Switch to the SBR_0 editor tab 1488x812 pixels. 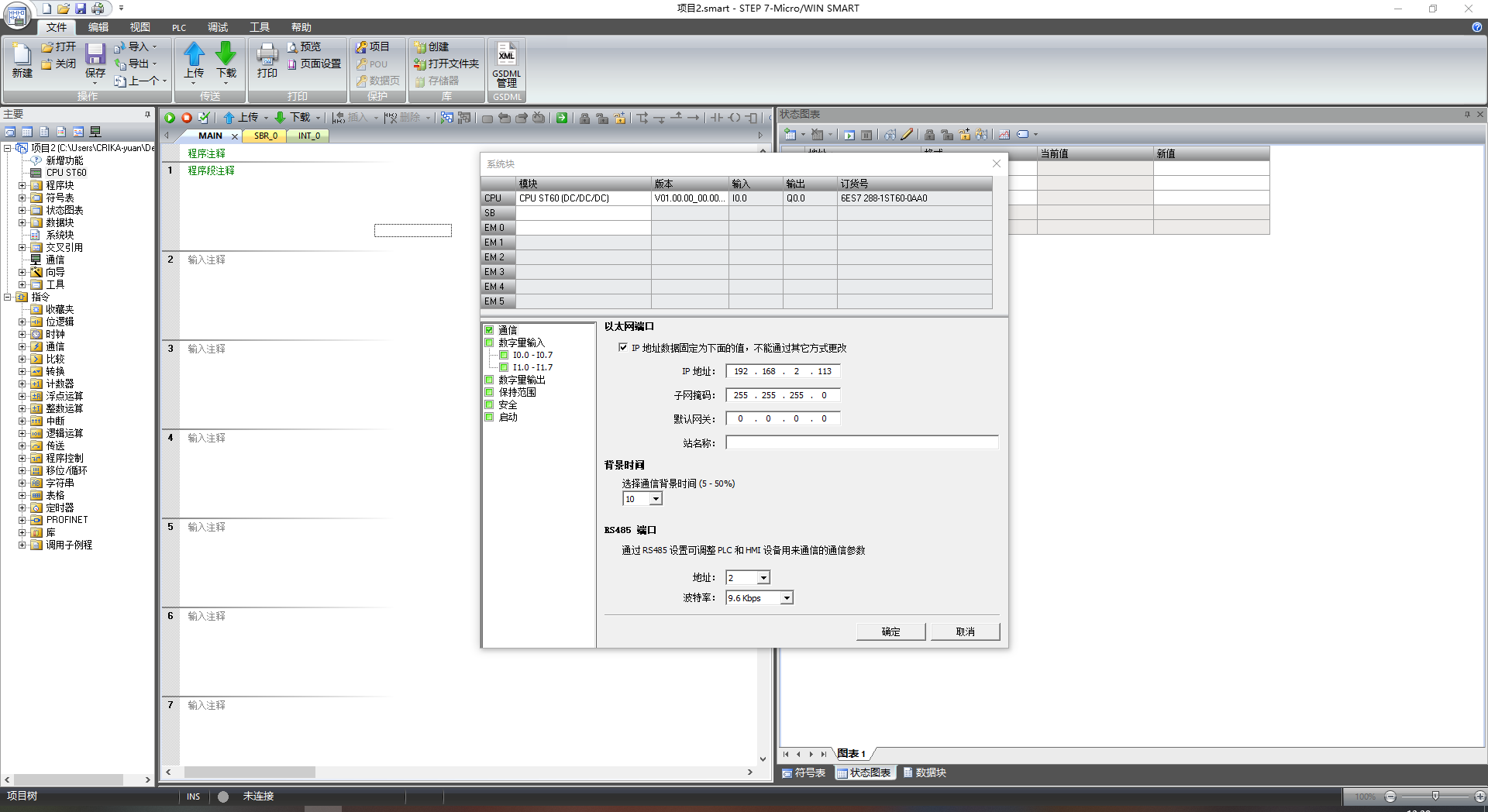point(265,136)
